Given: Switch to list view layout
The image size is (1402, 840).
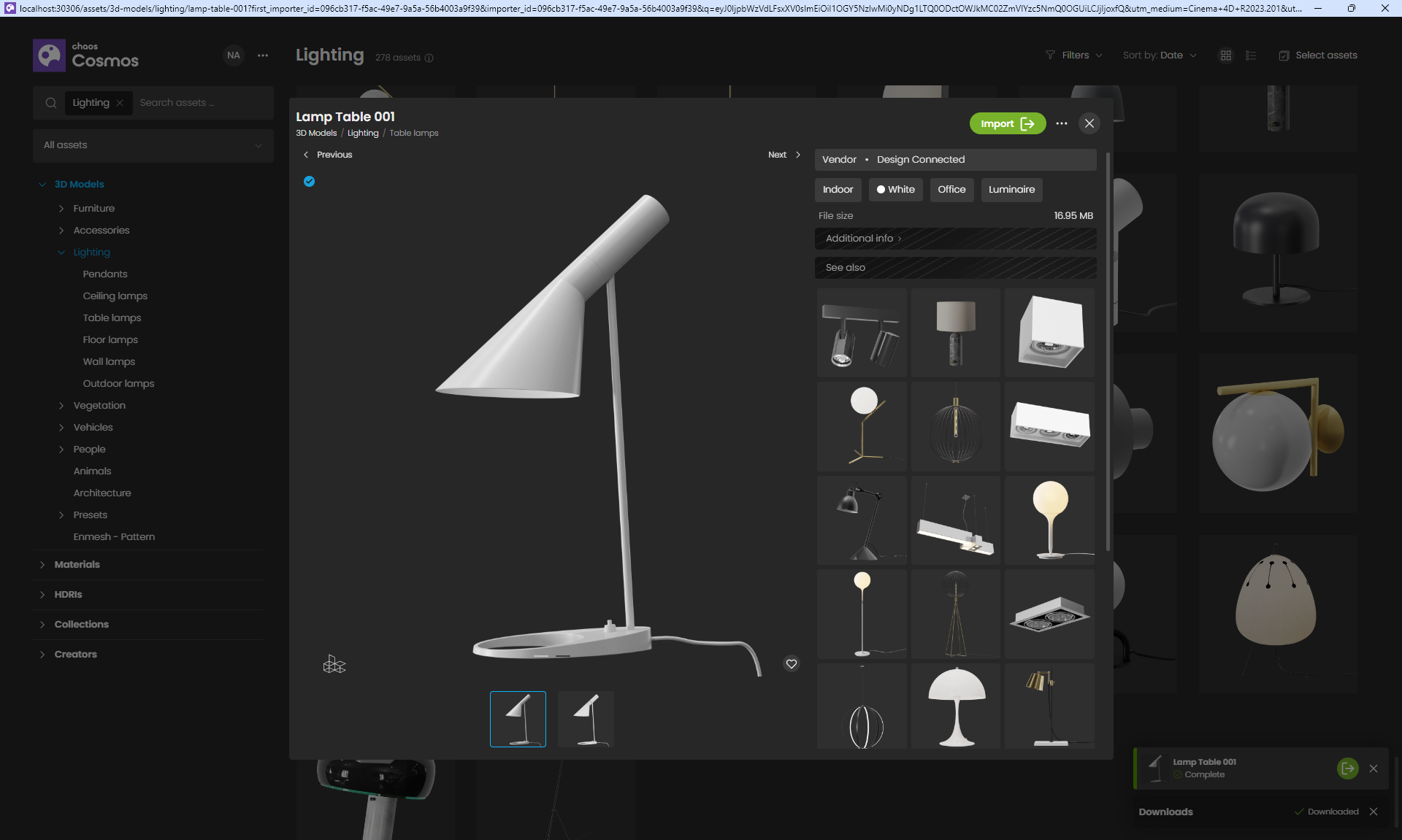Looking at the screenshot, I should click(1251, 55).
